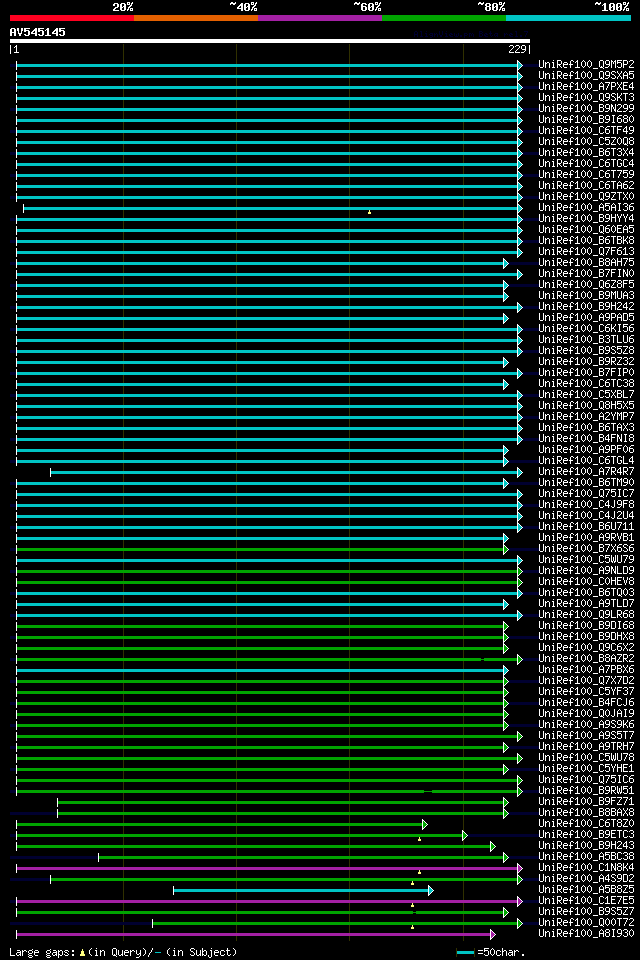Click the UniRef100_C5Z0Q8 label
This screenshot has width=640, height=960.
(586, 141)
